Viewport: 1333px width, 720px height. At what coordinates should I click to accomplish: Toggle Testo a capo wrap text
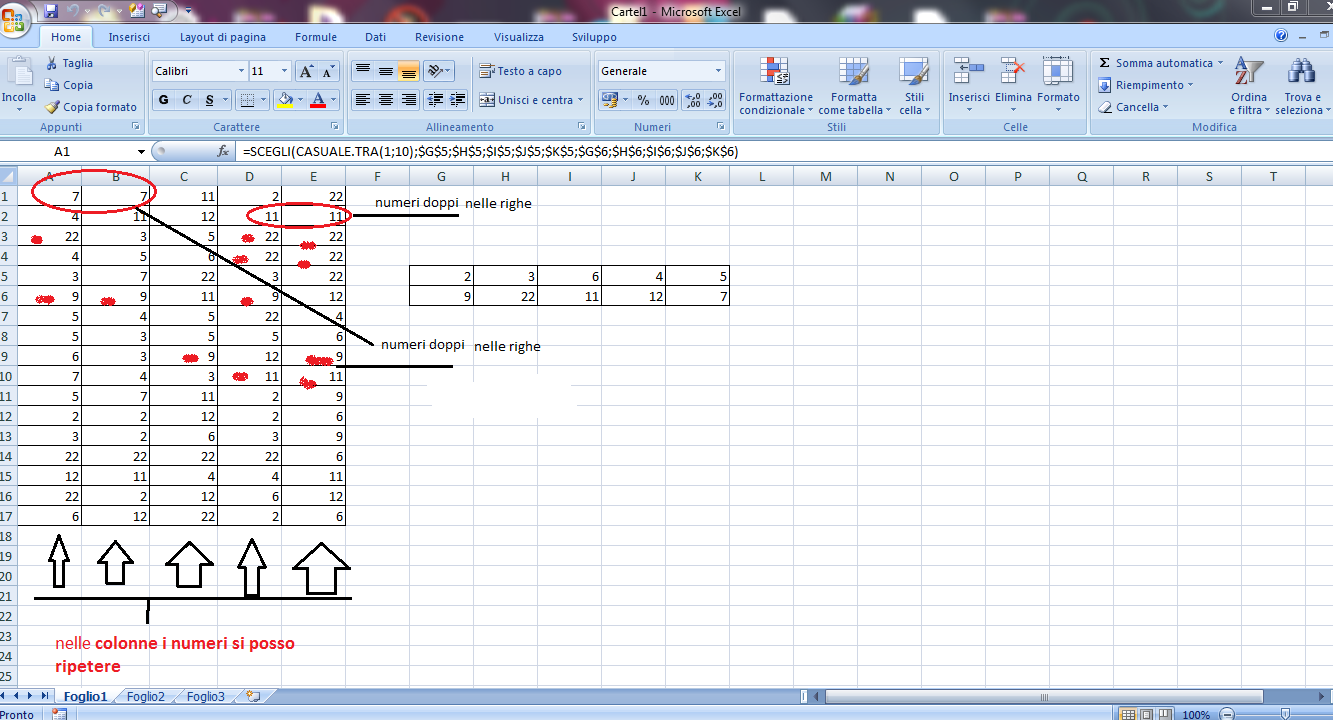pos(520,71)
